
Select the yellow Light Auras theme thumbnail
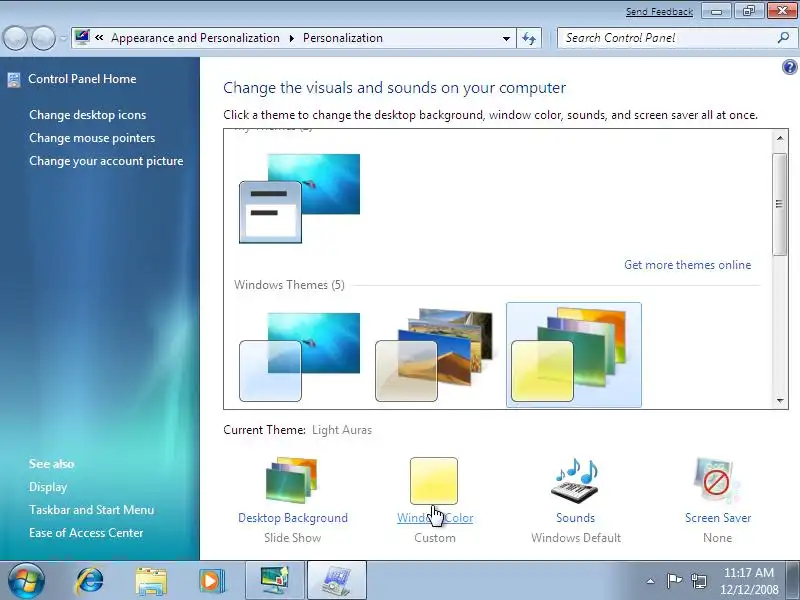pos(573,355)
